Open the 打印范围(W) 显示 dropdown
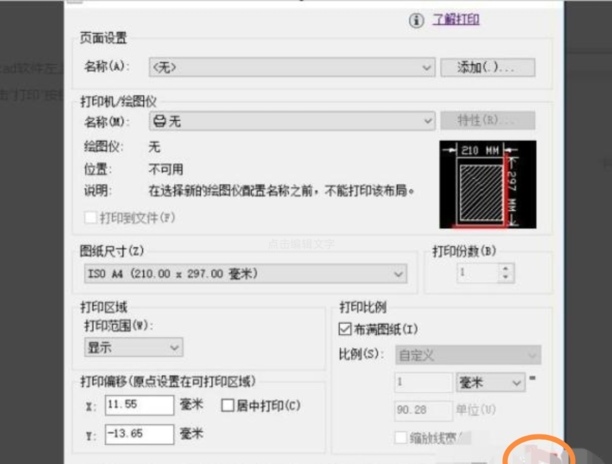 tap(133, 347)
